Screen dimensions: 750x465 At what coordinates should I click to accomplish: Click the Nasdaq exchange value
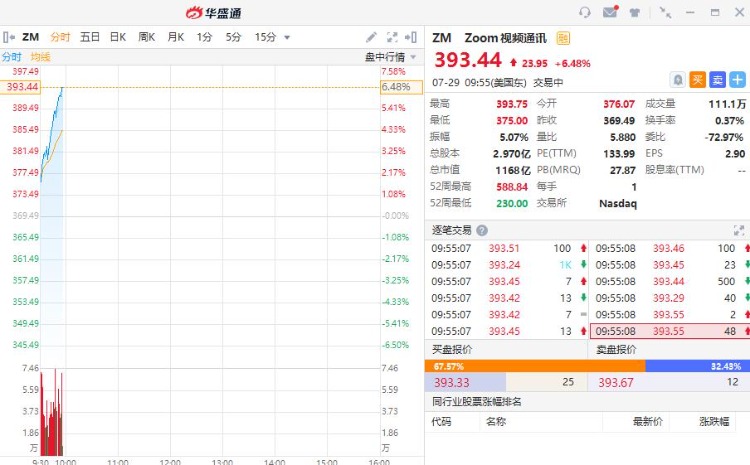tap(618, 203)
